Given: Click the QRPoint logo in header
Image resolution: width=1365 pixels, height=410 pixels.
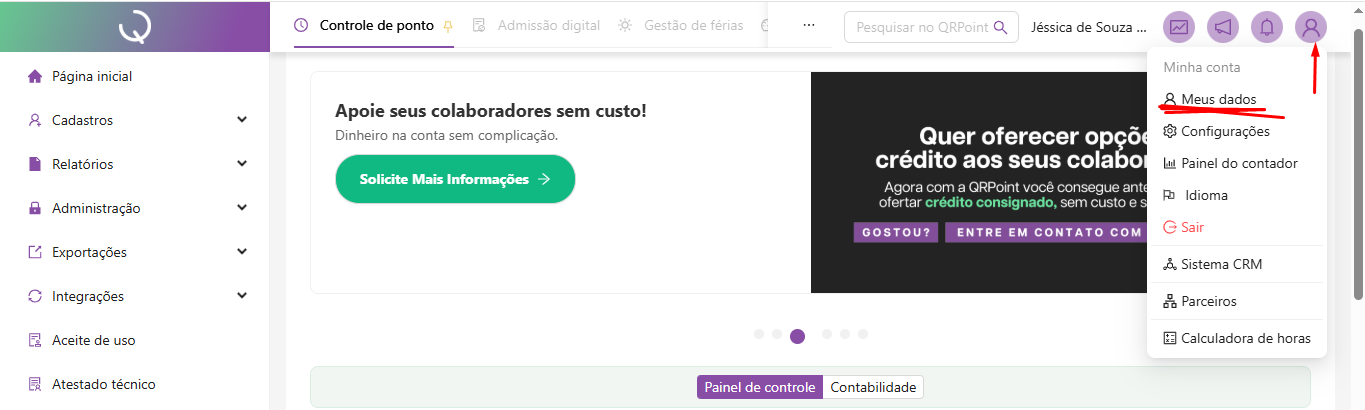Looking at the screenshot, I should (x=134, y=27).
